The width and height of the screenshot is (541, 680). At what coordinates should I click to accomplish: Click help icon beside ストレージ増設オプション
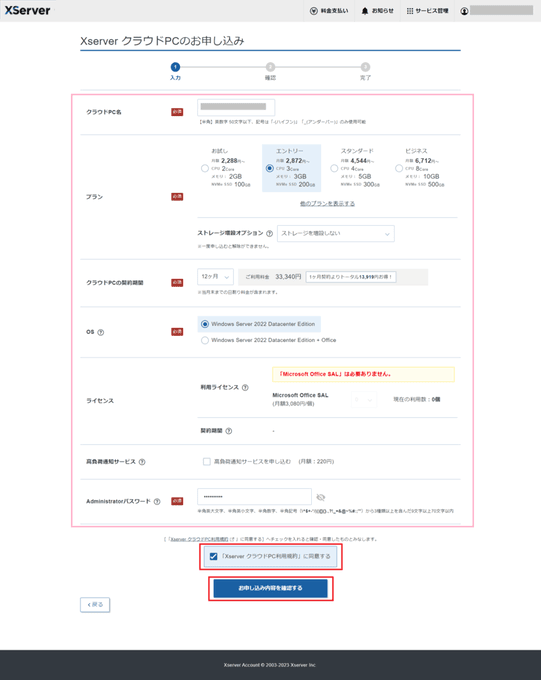coord(269,234)
